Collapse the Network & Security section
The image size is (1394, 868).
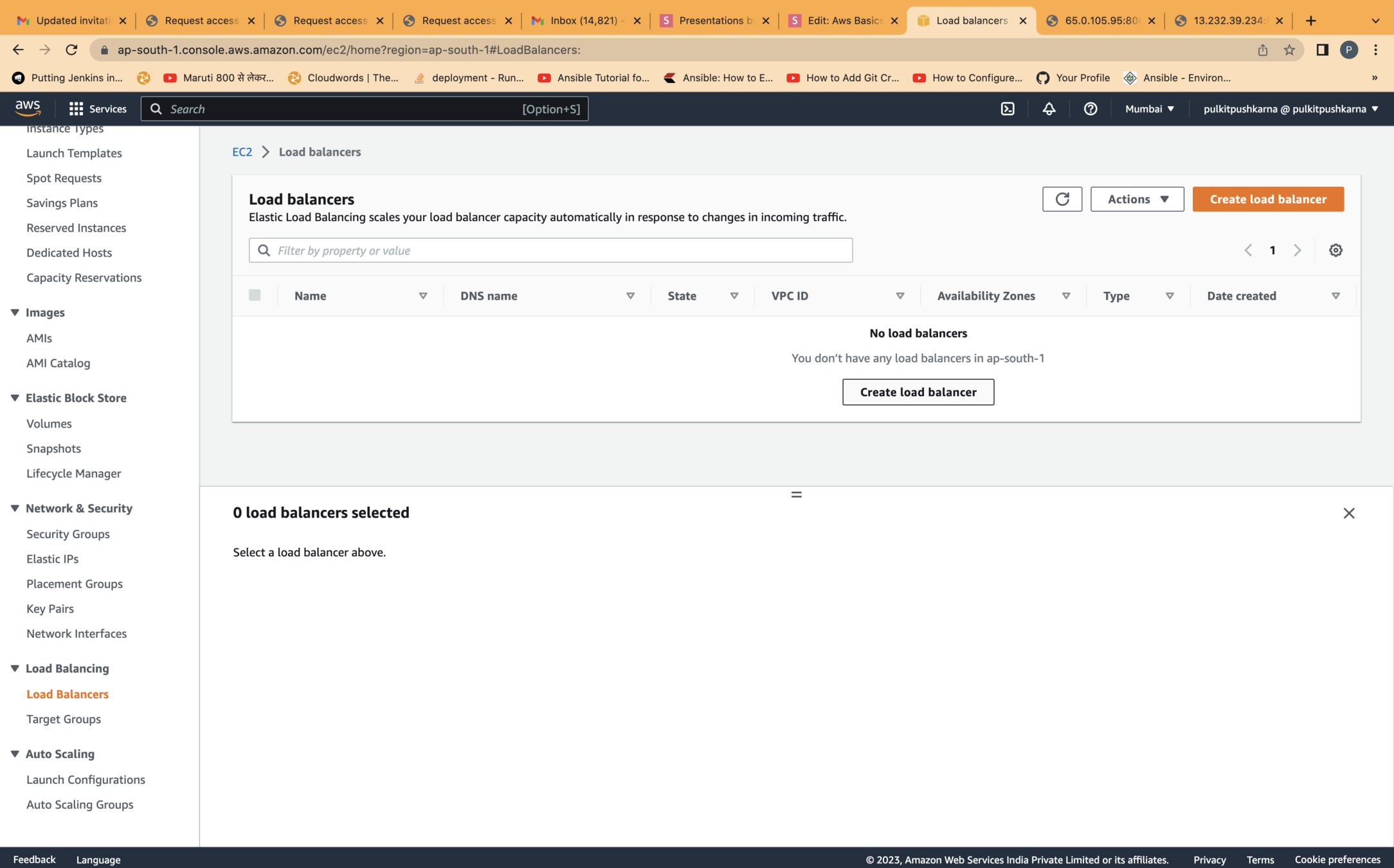click(x=15, y=508)
